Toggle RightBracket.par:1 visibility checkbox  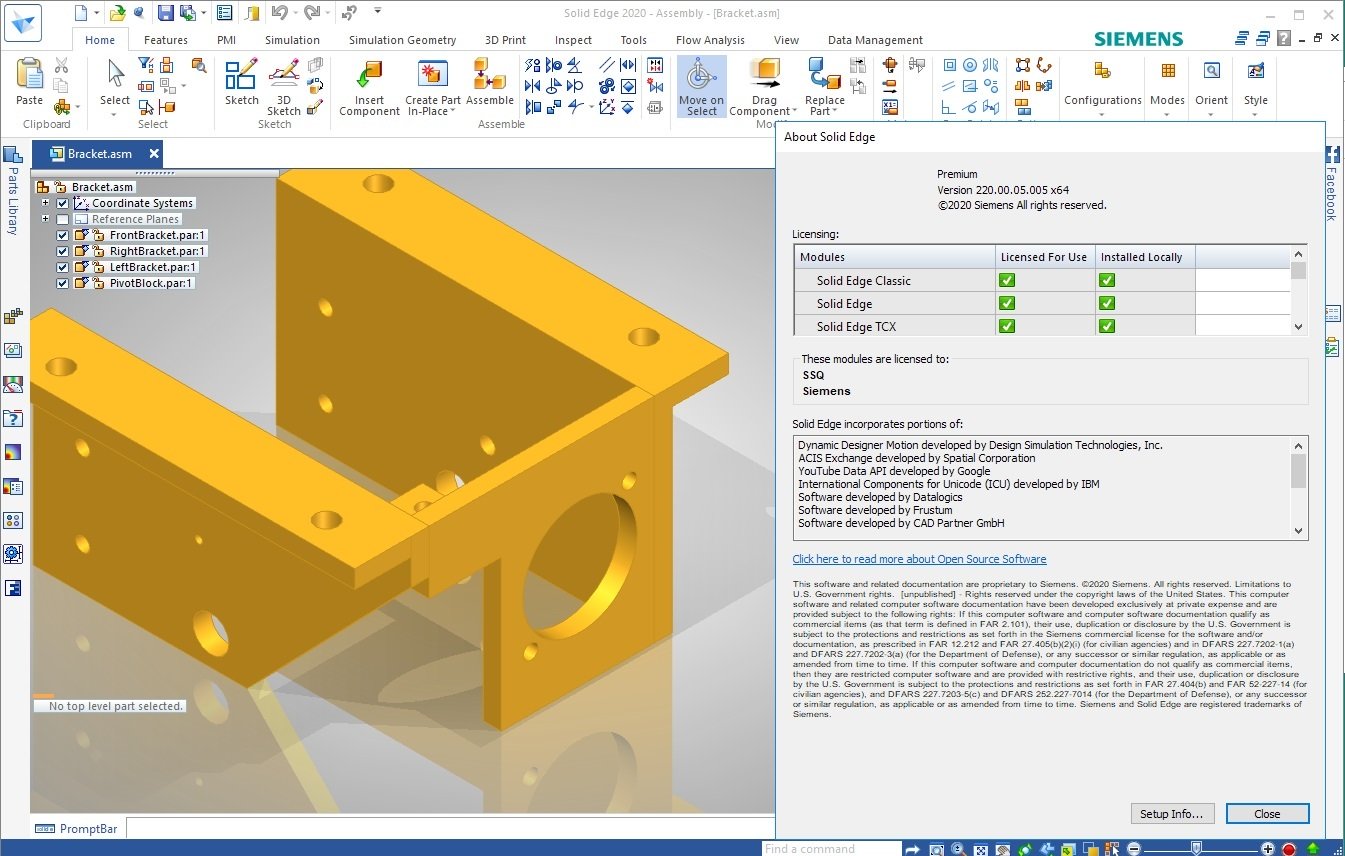point(63,251)
